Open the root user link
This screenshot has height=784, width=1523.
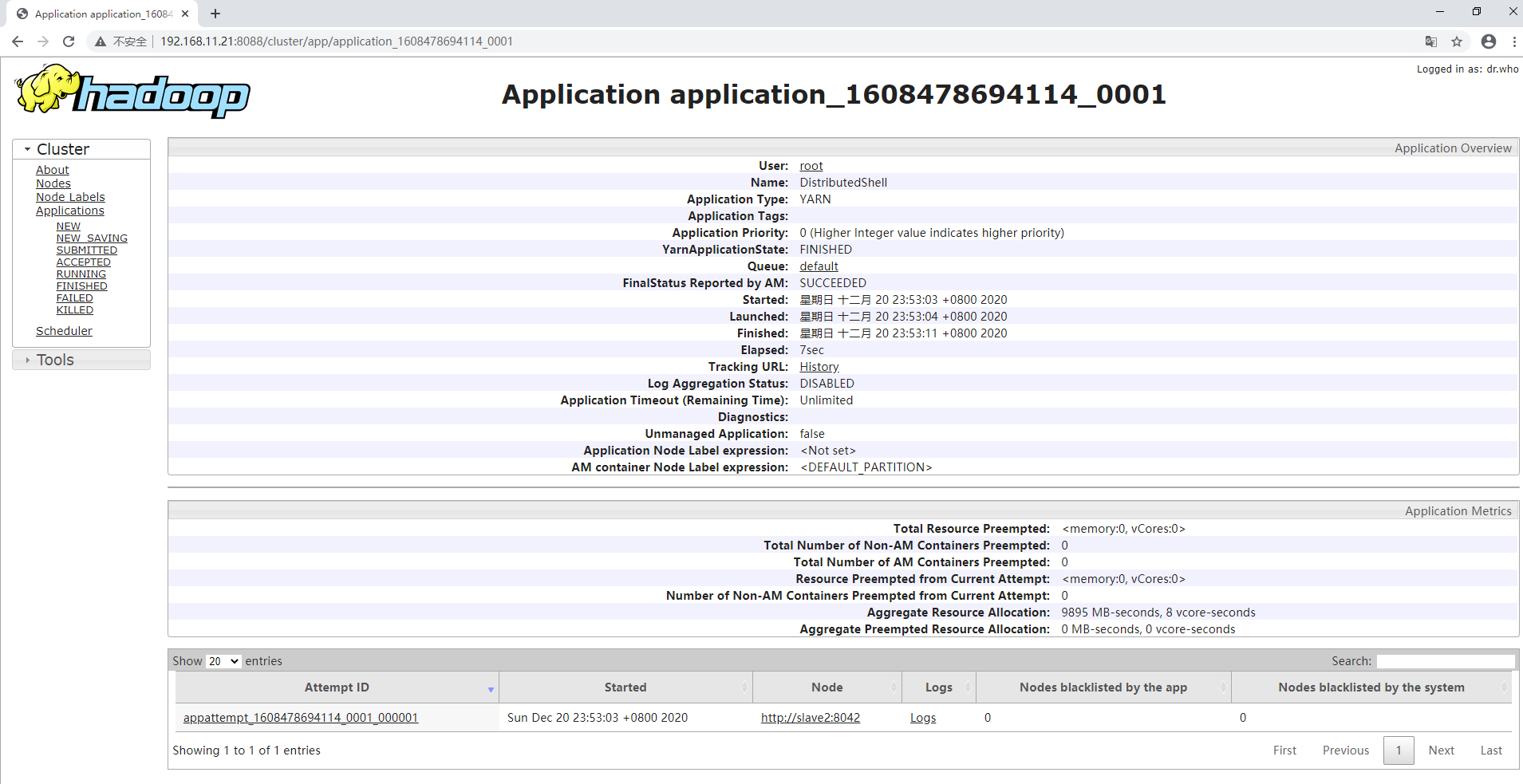[x=811, y=165]
